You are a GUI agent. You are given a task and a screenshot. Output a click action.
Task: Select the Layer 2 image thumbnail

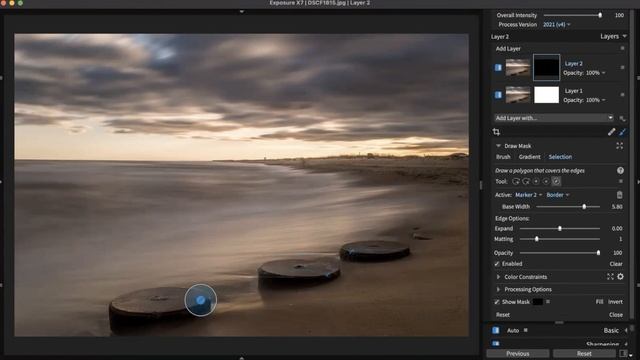518,67
